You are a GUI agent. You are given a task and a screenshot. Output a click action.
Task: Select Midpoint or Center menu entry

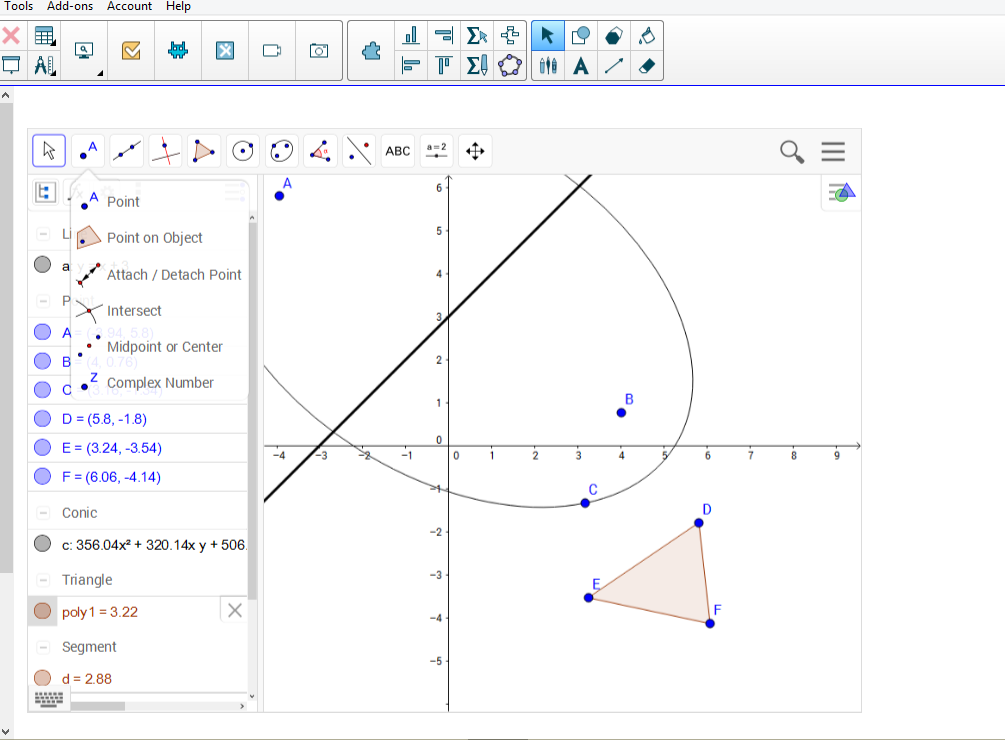[164, 347]
